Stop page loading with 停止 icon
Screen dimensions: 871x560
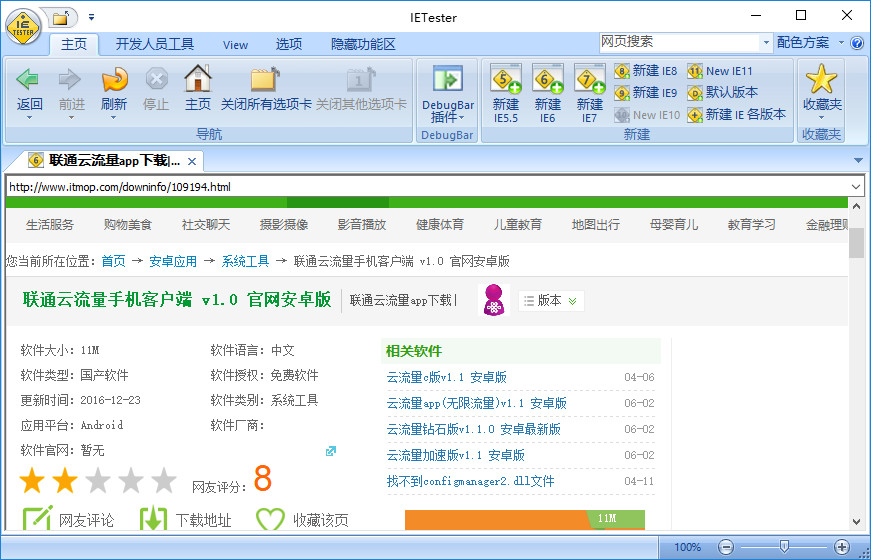157,79
